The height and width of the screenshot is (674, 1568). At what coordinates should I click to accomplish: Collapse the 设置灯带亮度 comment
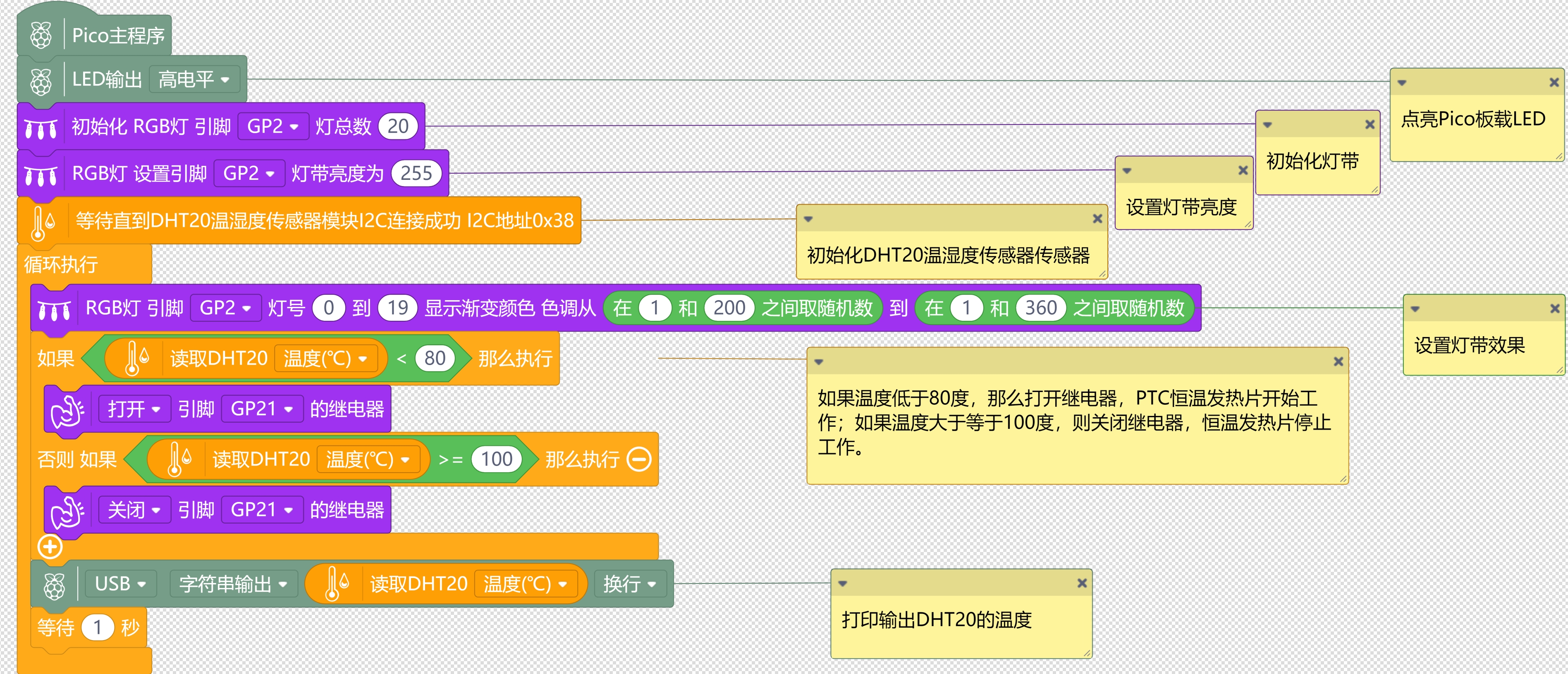pyautogui.click(x=1127, y=171)
